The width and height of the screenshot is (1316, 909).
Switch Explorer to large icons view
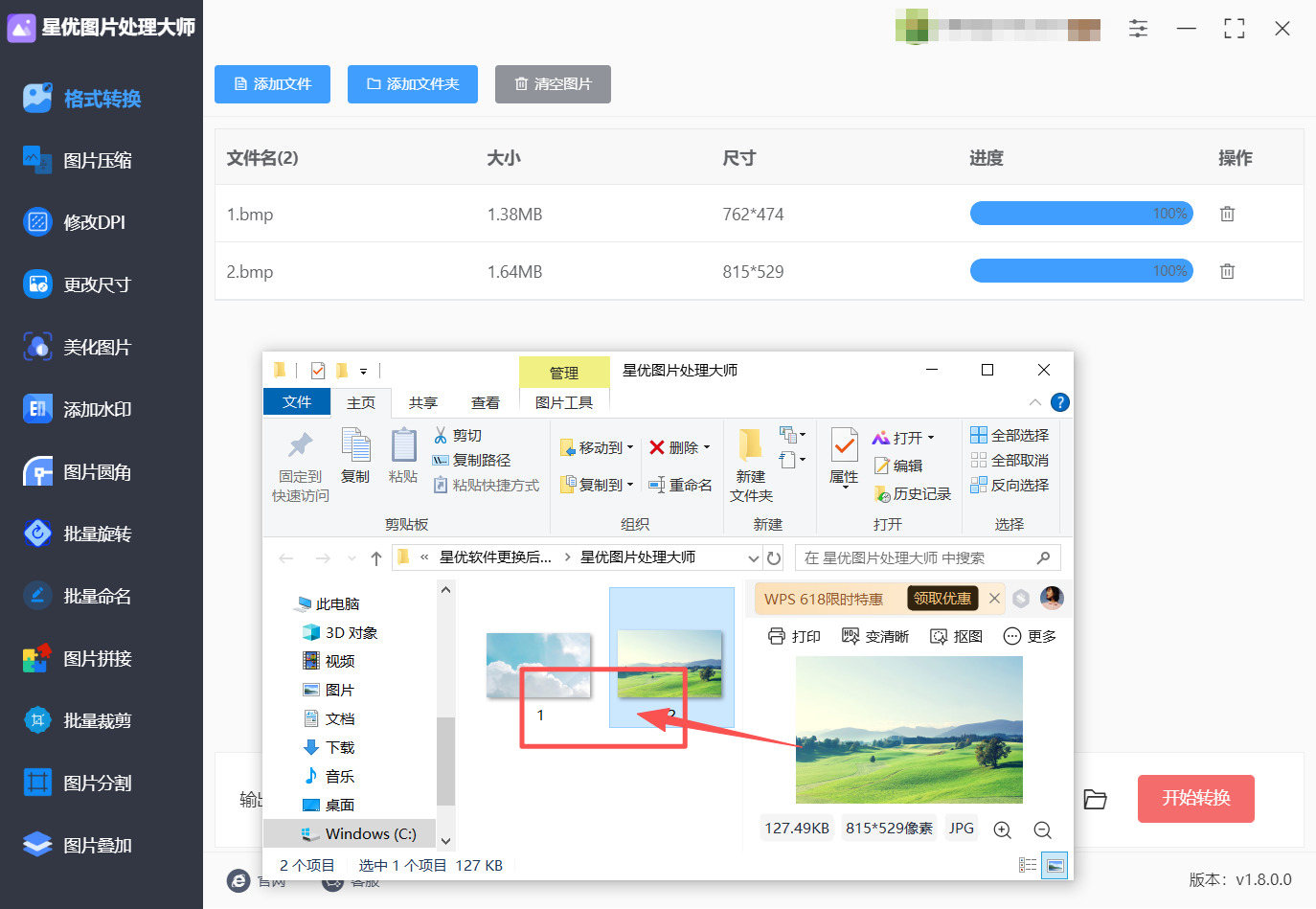pyautogui.click(x=1055, y=865)
